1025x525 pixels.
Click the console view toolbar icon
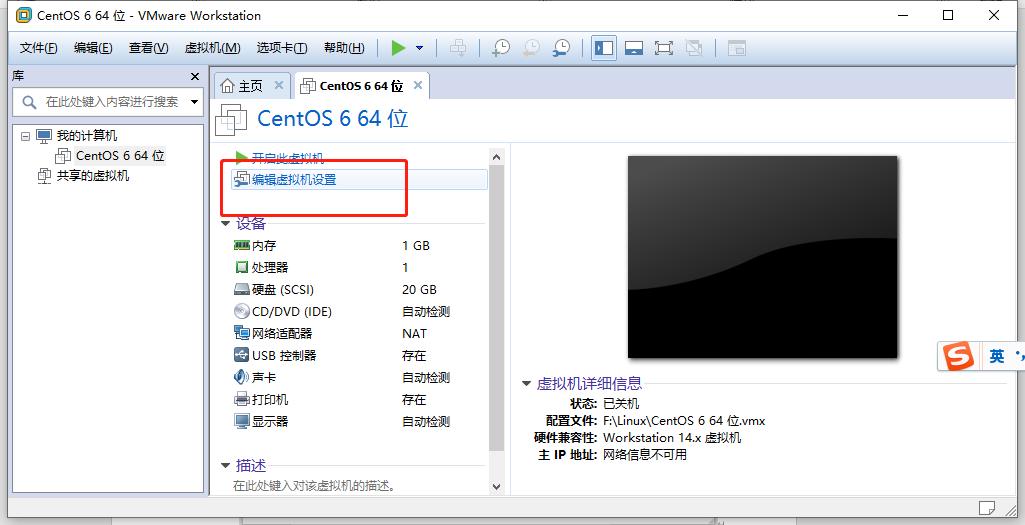click(x=737, y=48)
